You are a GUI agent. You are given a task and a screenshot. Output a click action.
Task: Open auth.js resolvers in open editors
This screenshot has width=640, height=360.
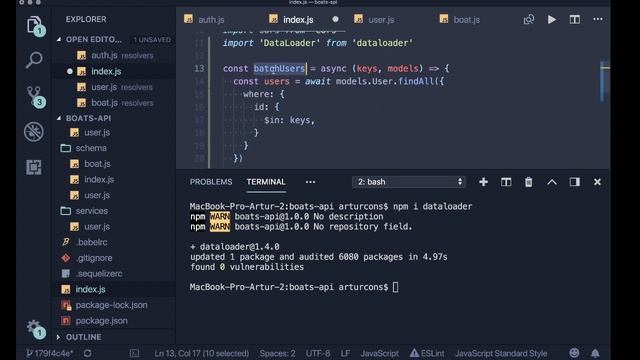point(115,55)
